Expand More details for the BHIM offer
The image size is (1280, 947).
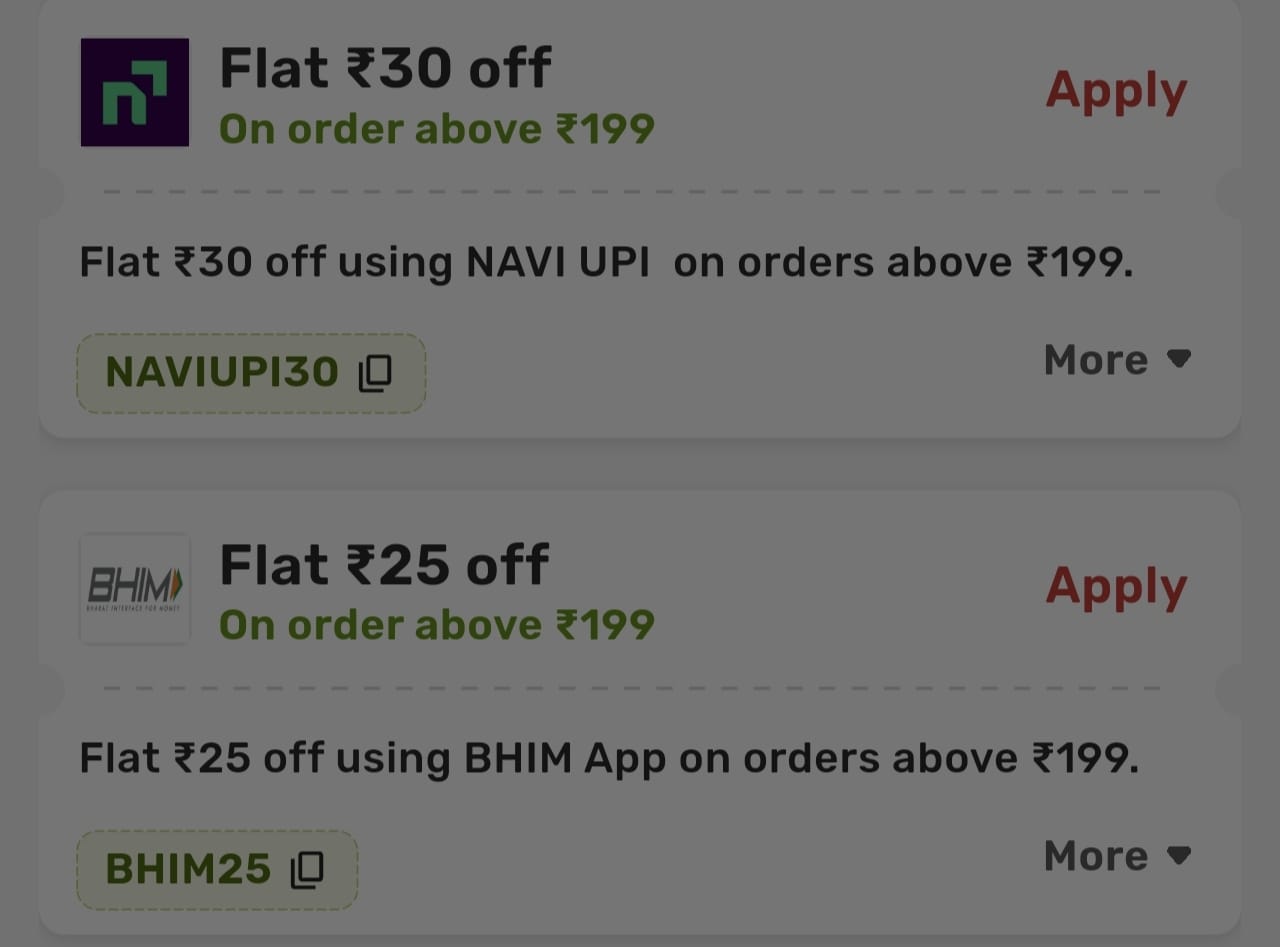(x=1096, y=856)
